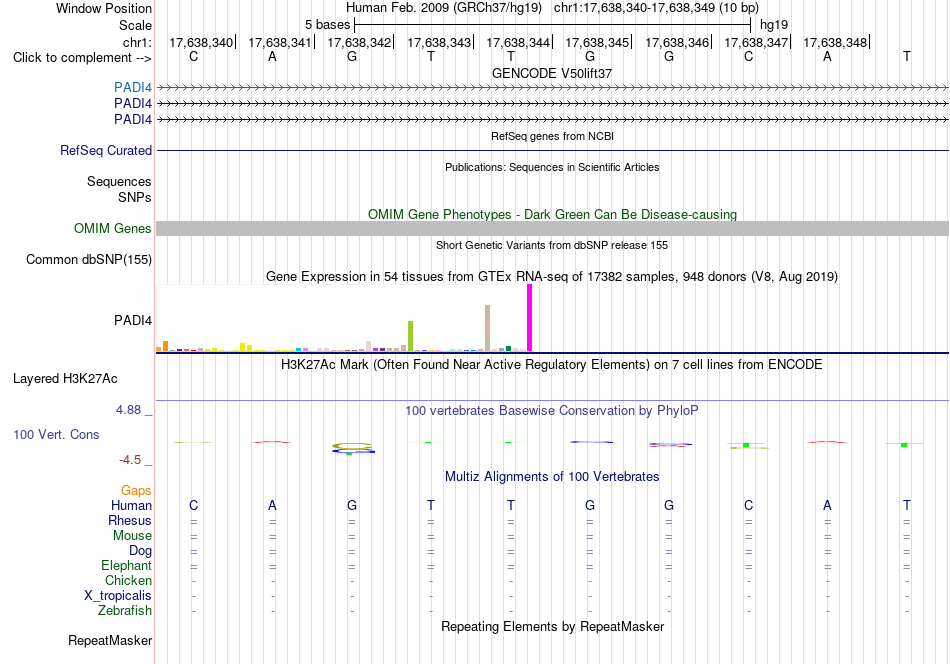
Task: Open the RefSeq Curated track label
Action: [106, 150]
